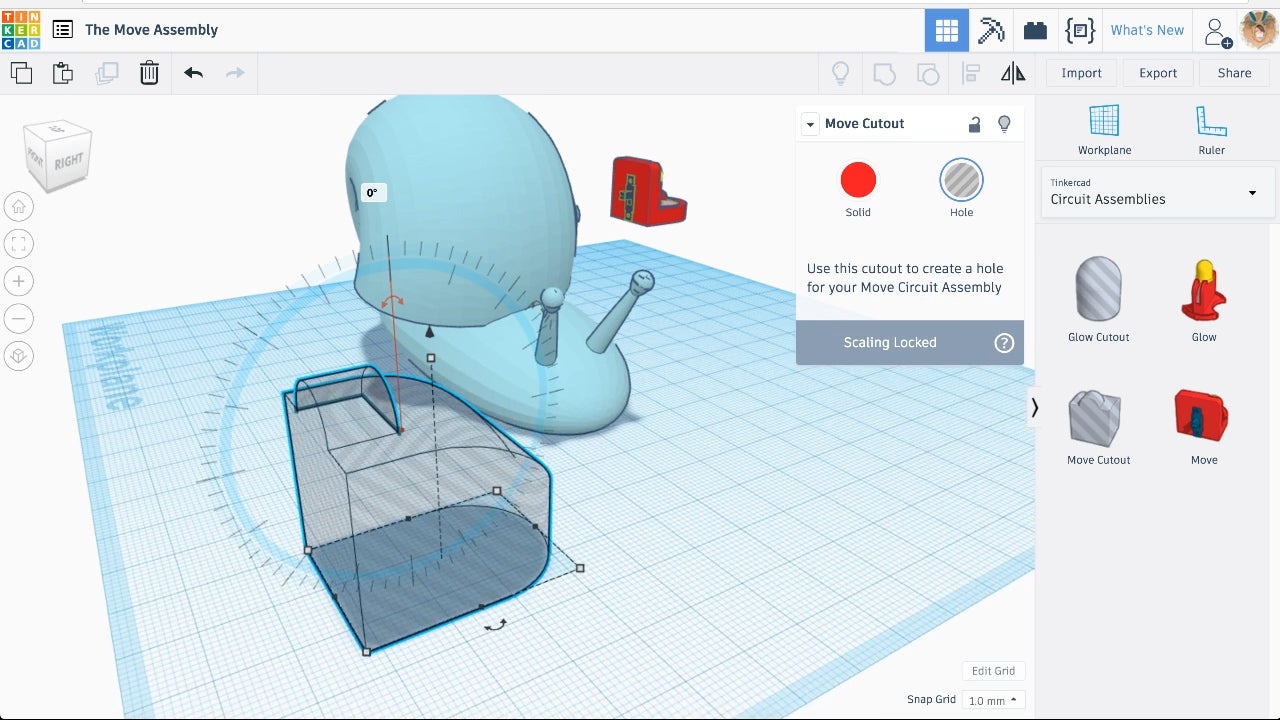Pick the red Solid color swatch

coord(858,181)
